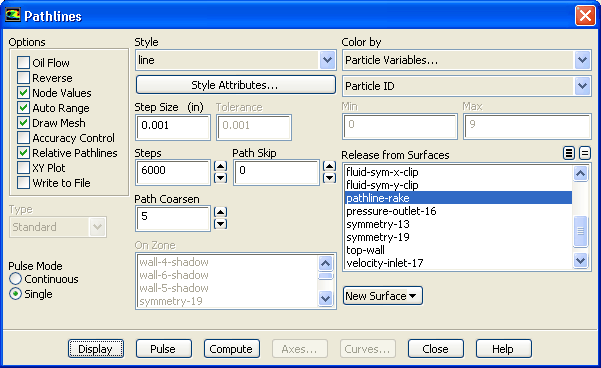
Task: Click the Pulse button
Action: (x=164, y=349)
